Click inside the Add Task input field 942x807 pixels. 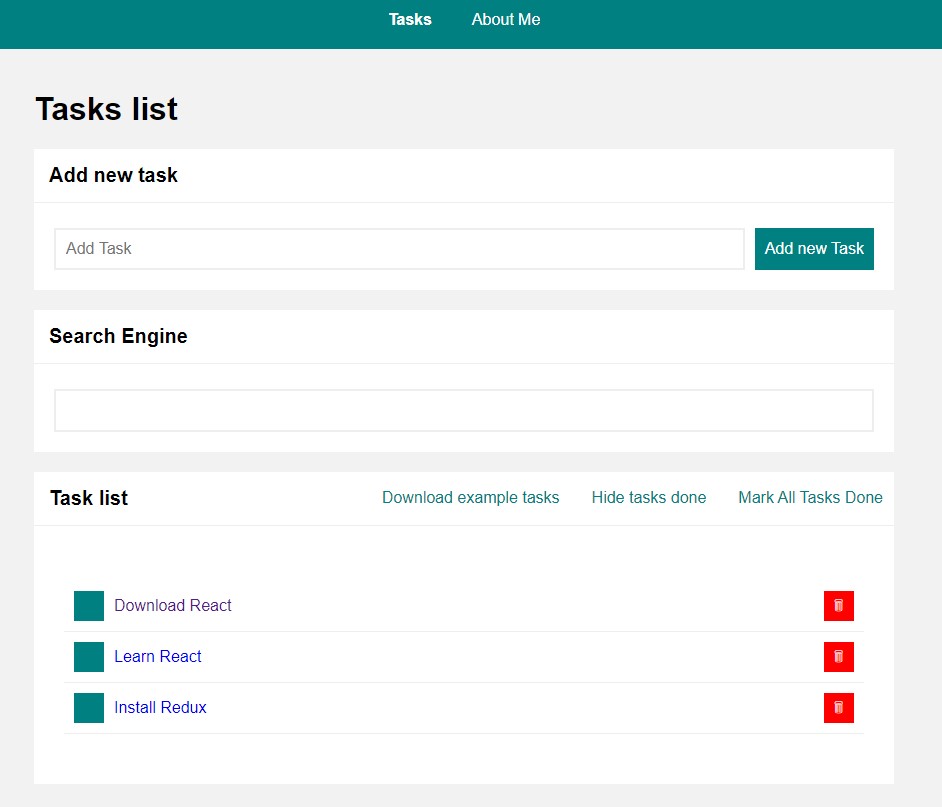399,248
